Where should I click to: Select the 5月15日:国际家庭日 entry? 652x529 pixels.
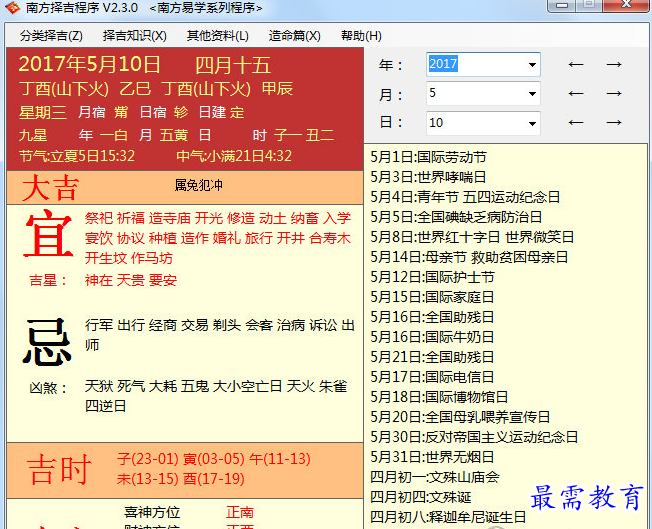click(x=432, y=297)
